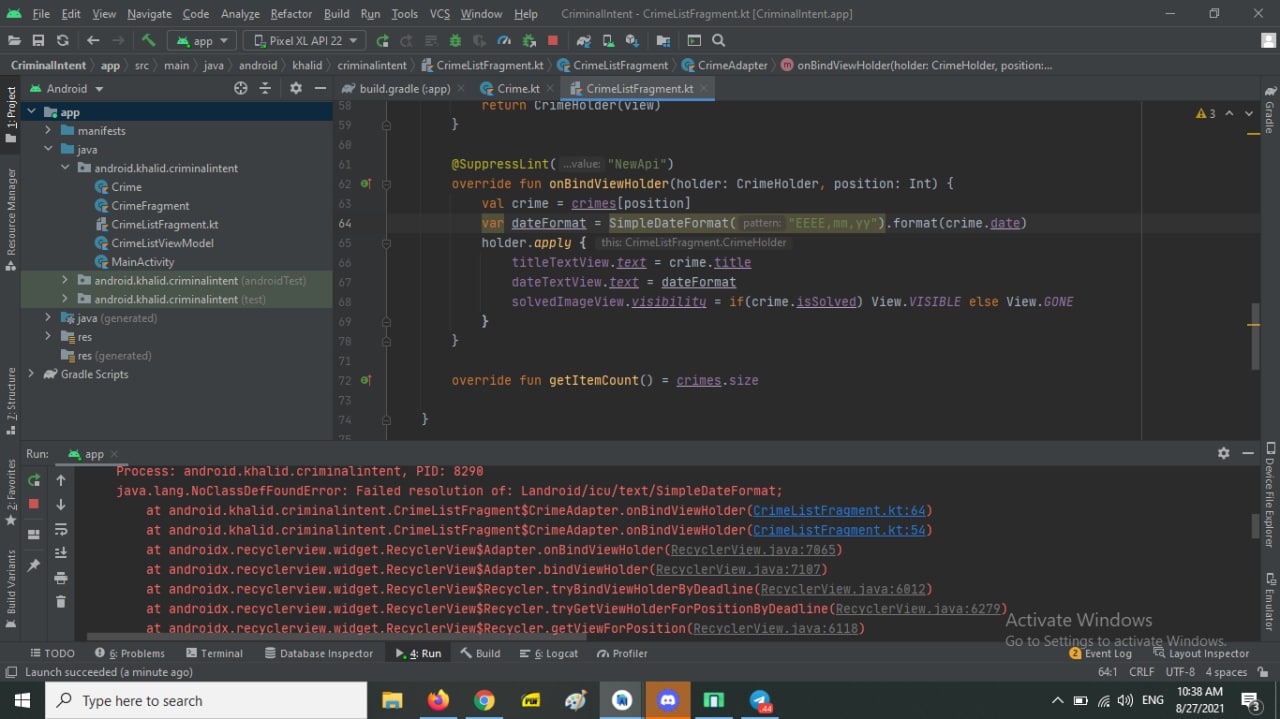Collapse the java folder
The width and height of the screenshot is (1280, 719).
click(48, 150)
